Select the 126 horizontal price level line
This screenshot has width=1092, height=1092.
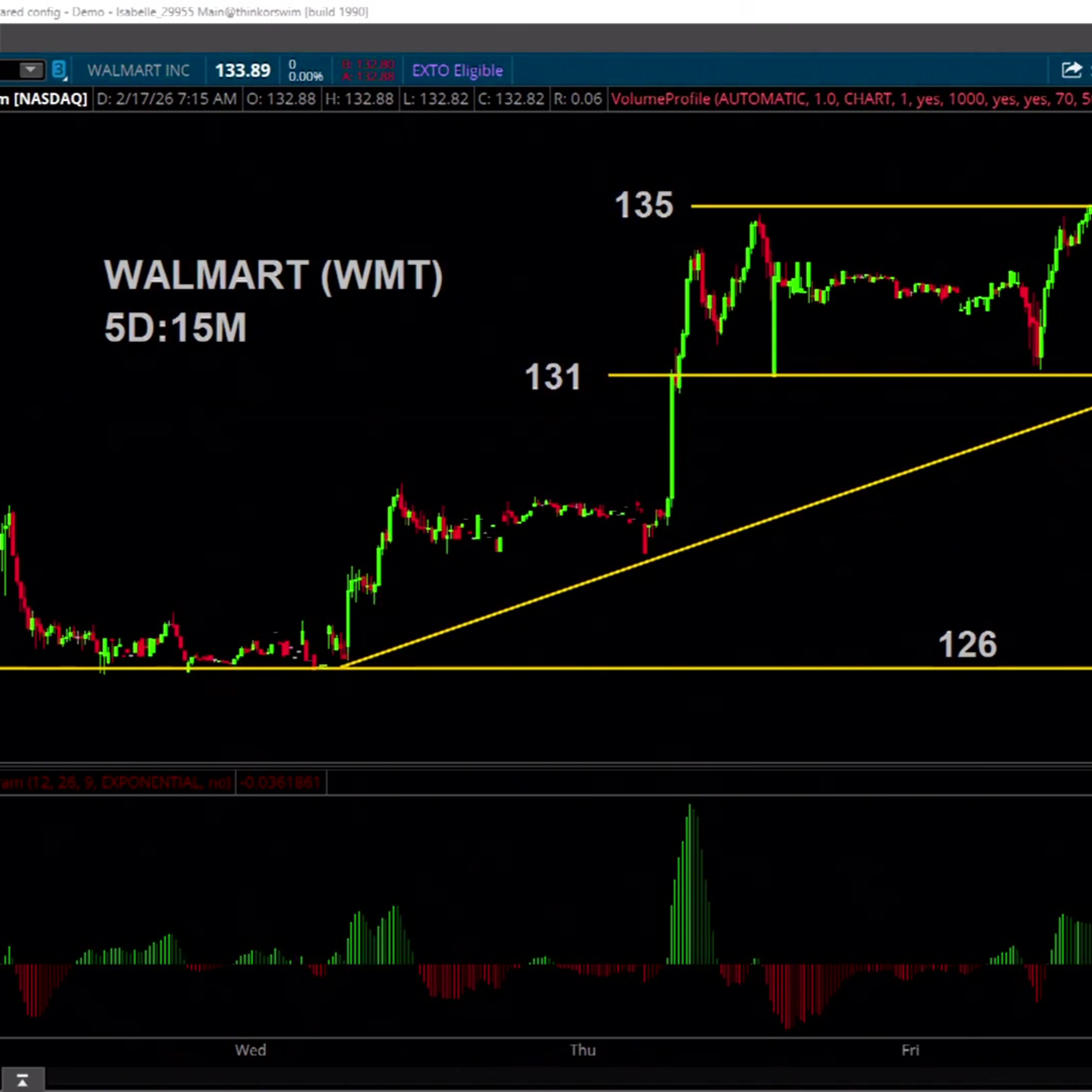(x=565, y=668)
